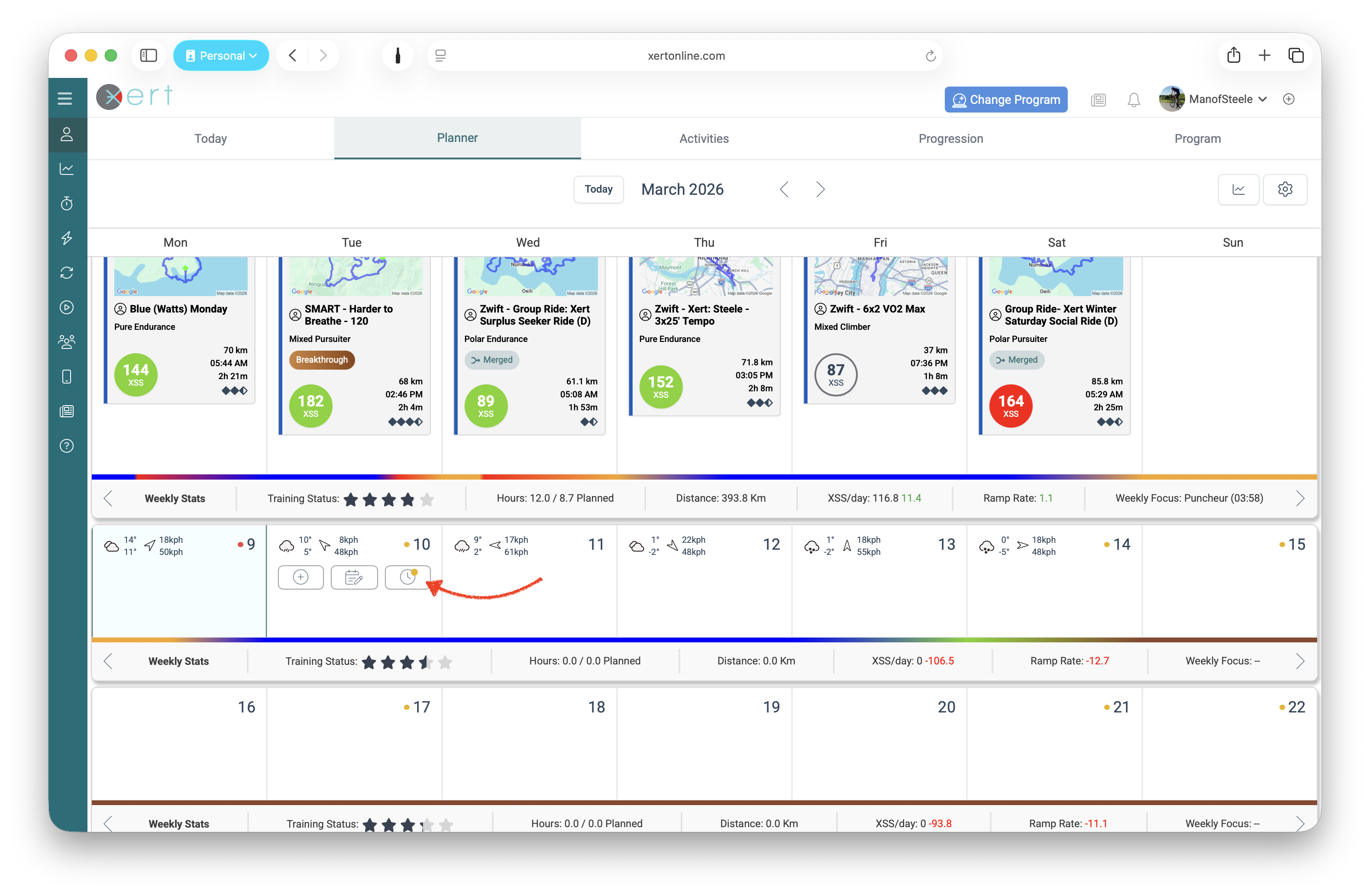Select the Merged badge on Saturday's ride
1370x896 pixels.
click(1017, 360)
